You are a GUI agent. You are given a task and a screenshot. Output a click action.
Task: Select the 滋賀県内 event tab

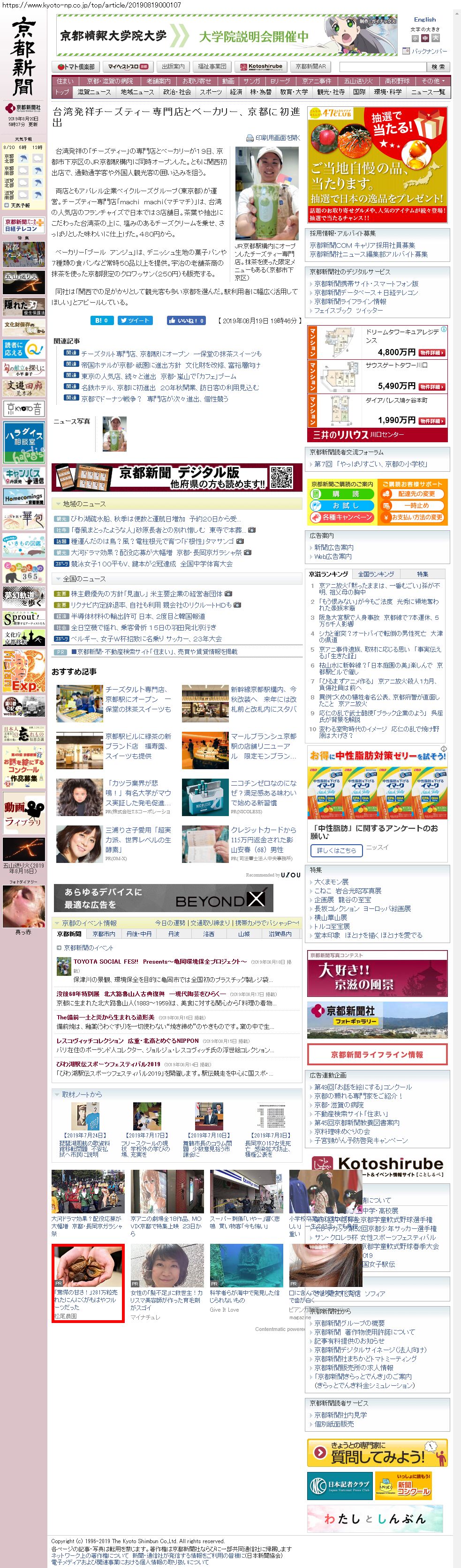tap(280, 934)
